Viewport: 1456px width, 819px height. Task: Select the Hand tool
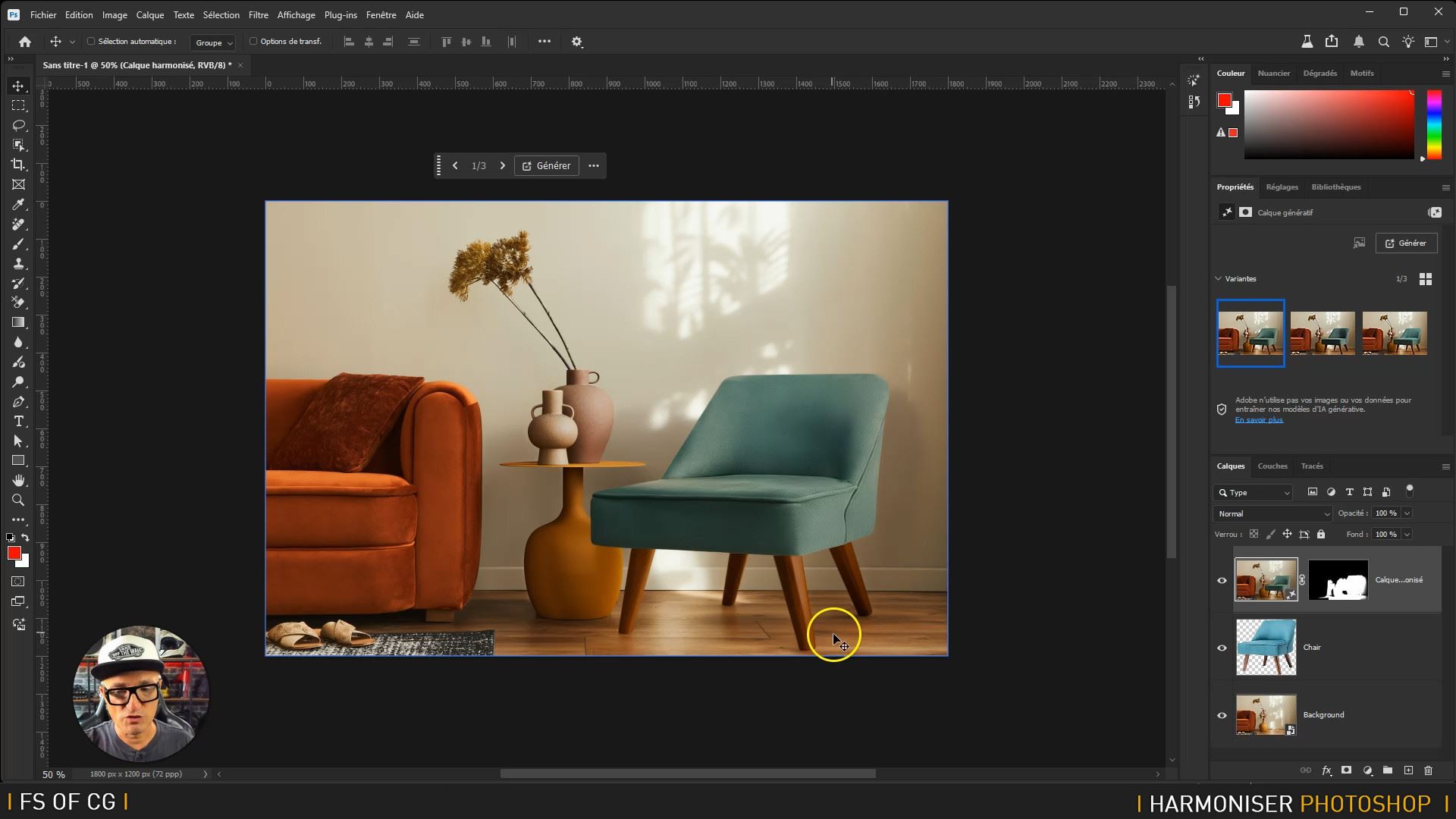pyautogui.click(x=18, y=481)
